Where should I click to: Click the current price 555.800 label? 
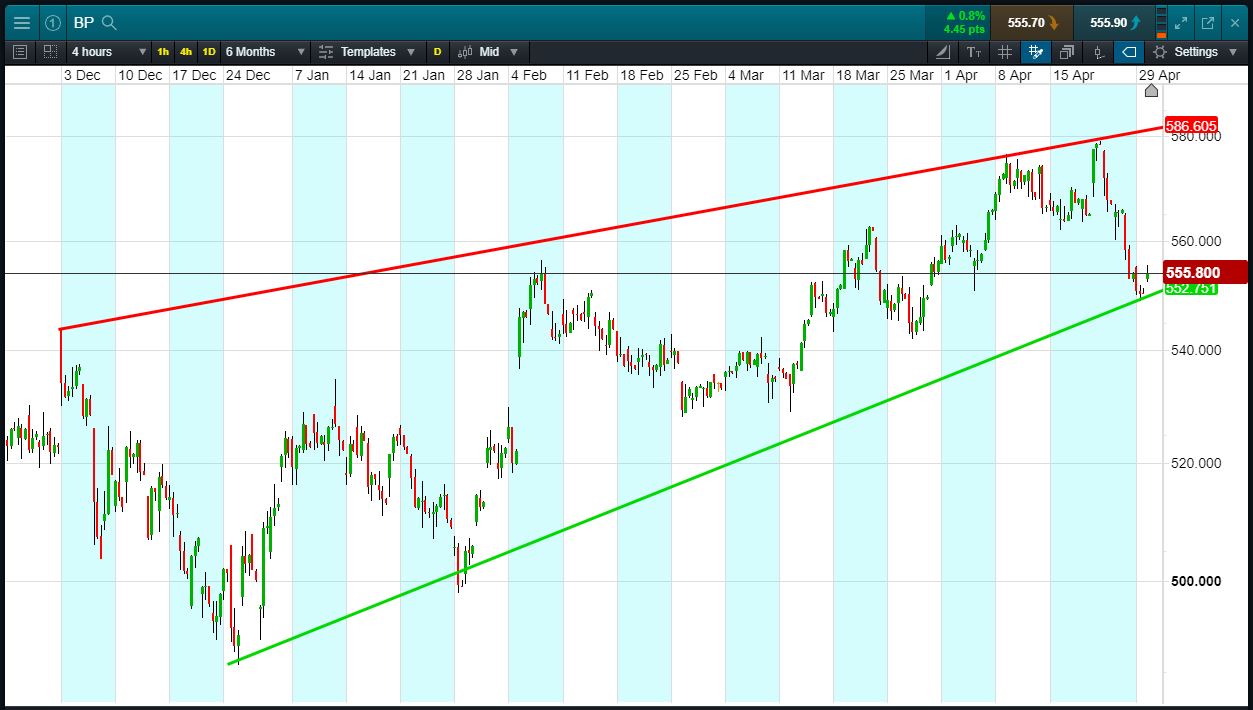pos(1206,272)
